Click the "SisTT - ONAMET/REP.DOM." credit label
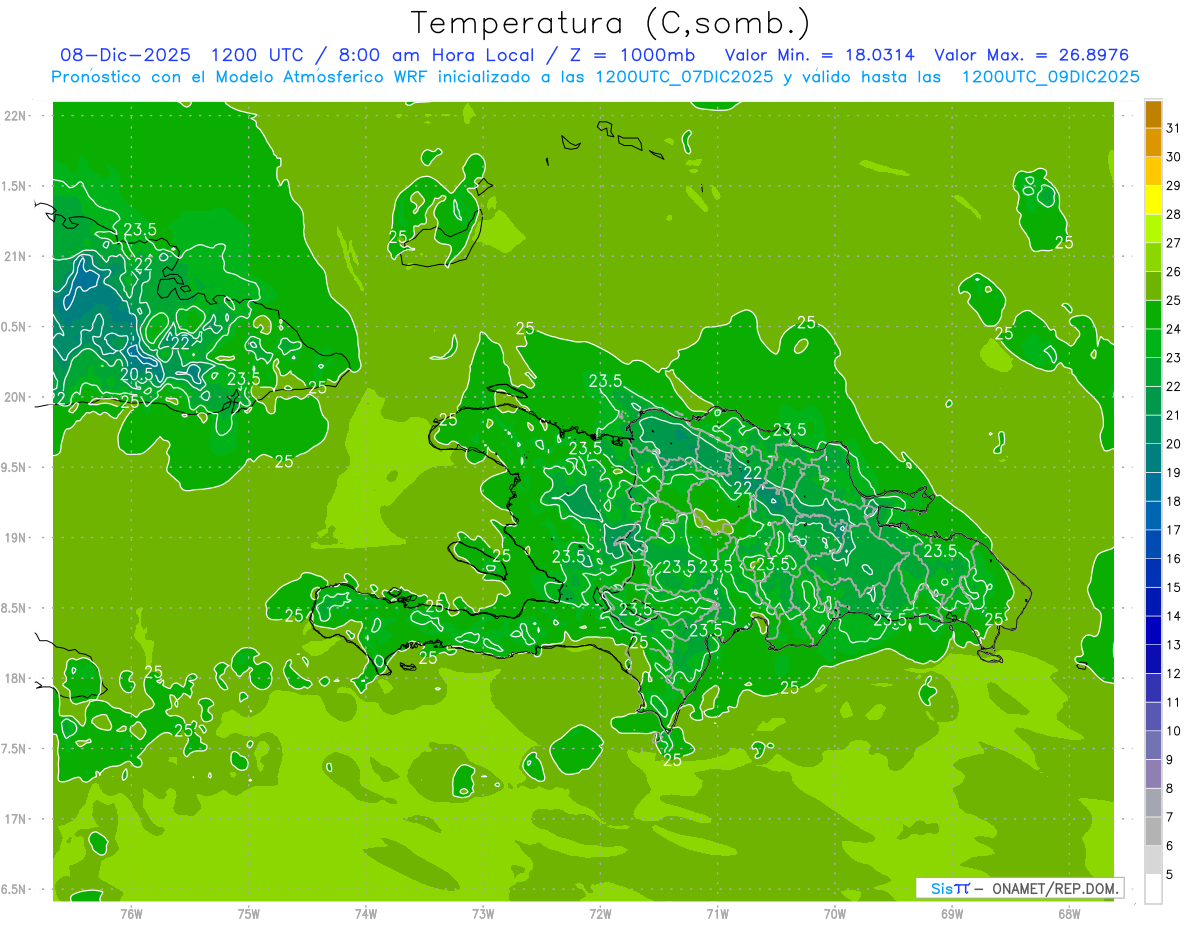The image size is (1200, 927). click(x=1019, y=888)
